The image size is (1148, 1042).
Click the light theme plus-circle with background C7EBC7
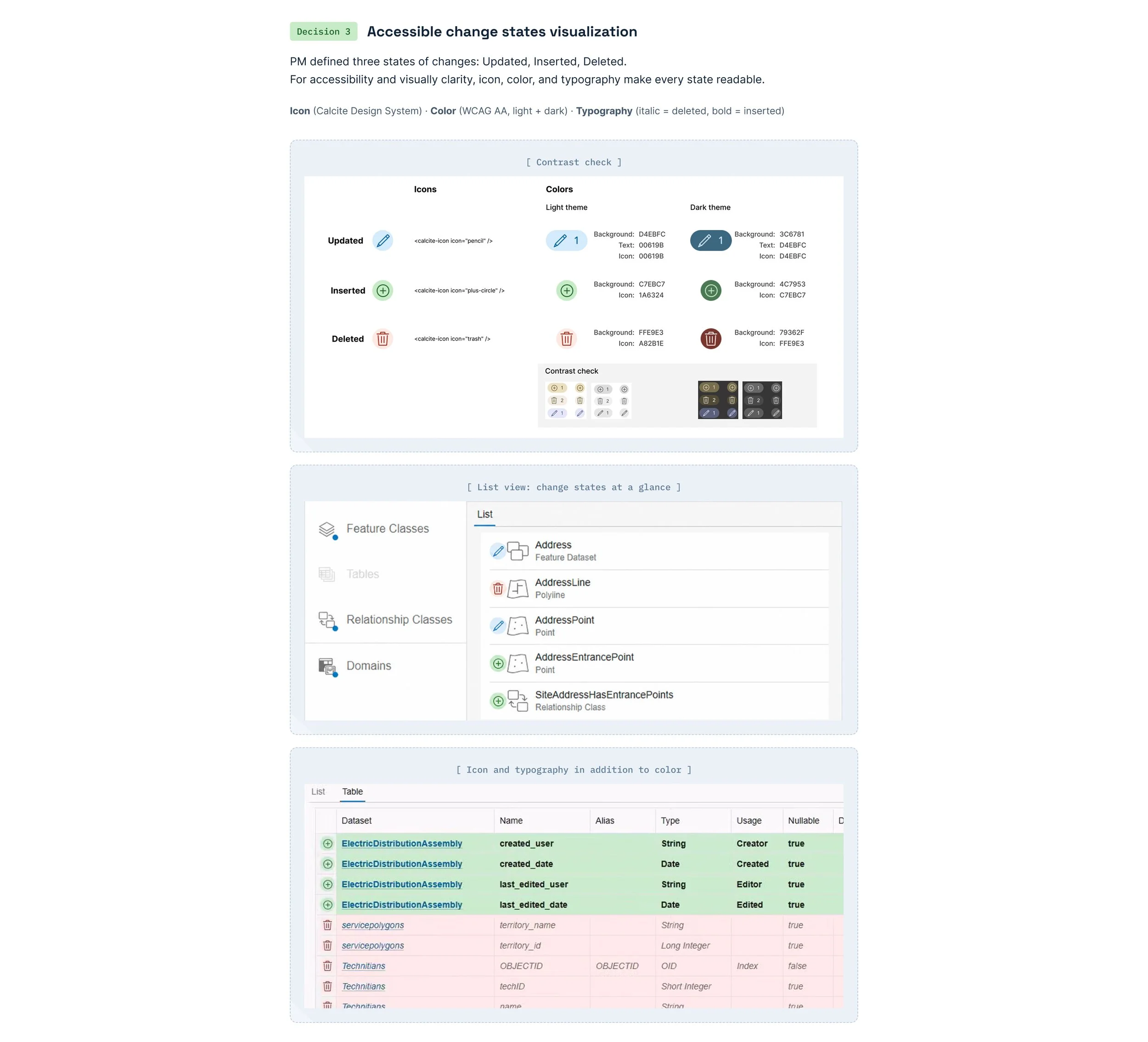coord(567,291)
